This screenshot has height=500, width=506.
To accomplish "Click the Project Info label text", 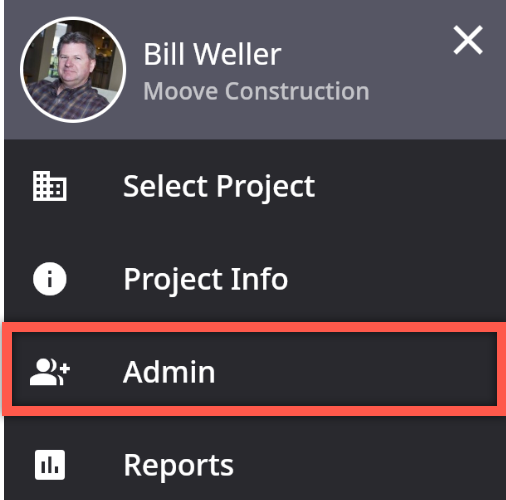I will tap(206, 280).
